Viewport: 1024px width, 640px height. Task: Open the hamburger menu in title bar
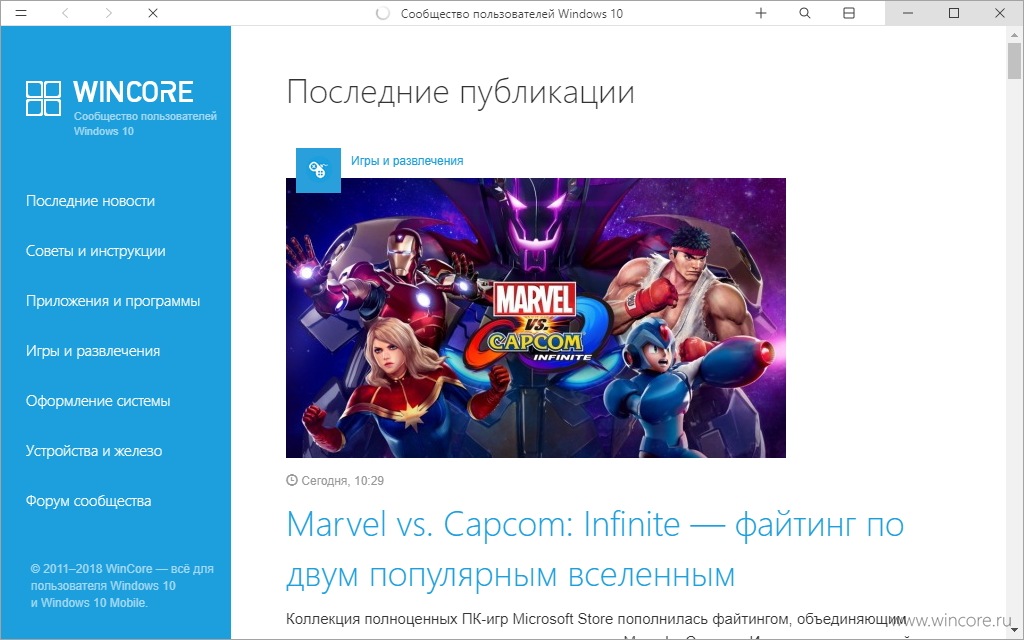[x=21, y=13]
